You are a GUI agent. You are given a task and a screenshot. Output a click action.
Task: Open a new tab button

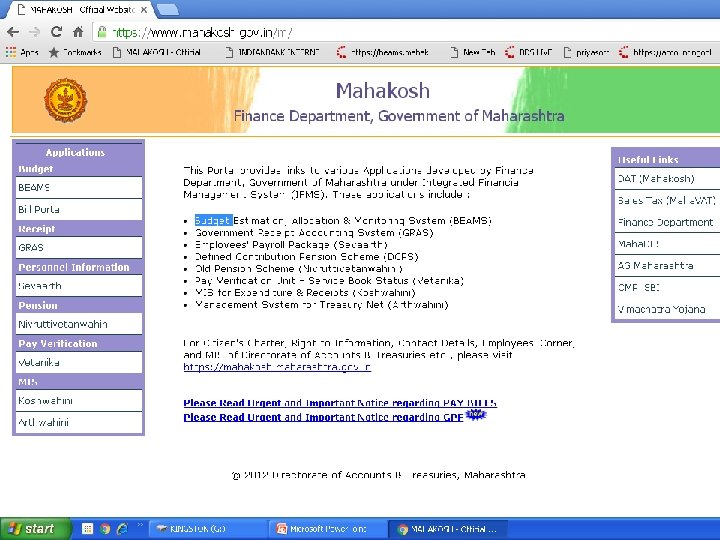click(x=167, y=9)
